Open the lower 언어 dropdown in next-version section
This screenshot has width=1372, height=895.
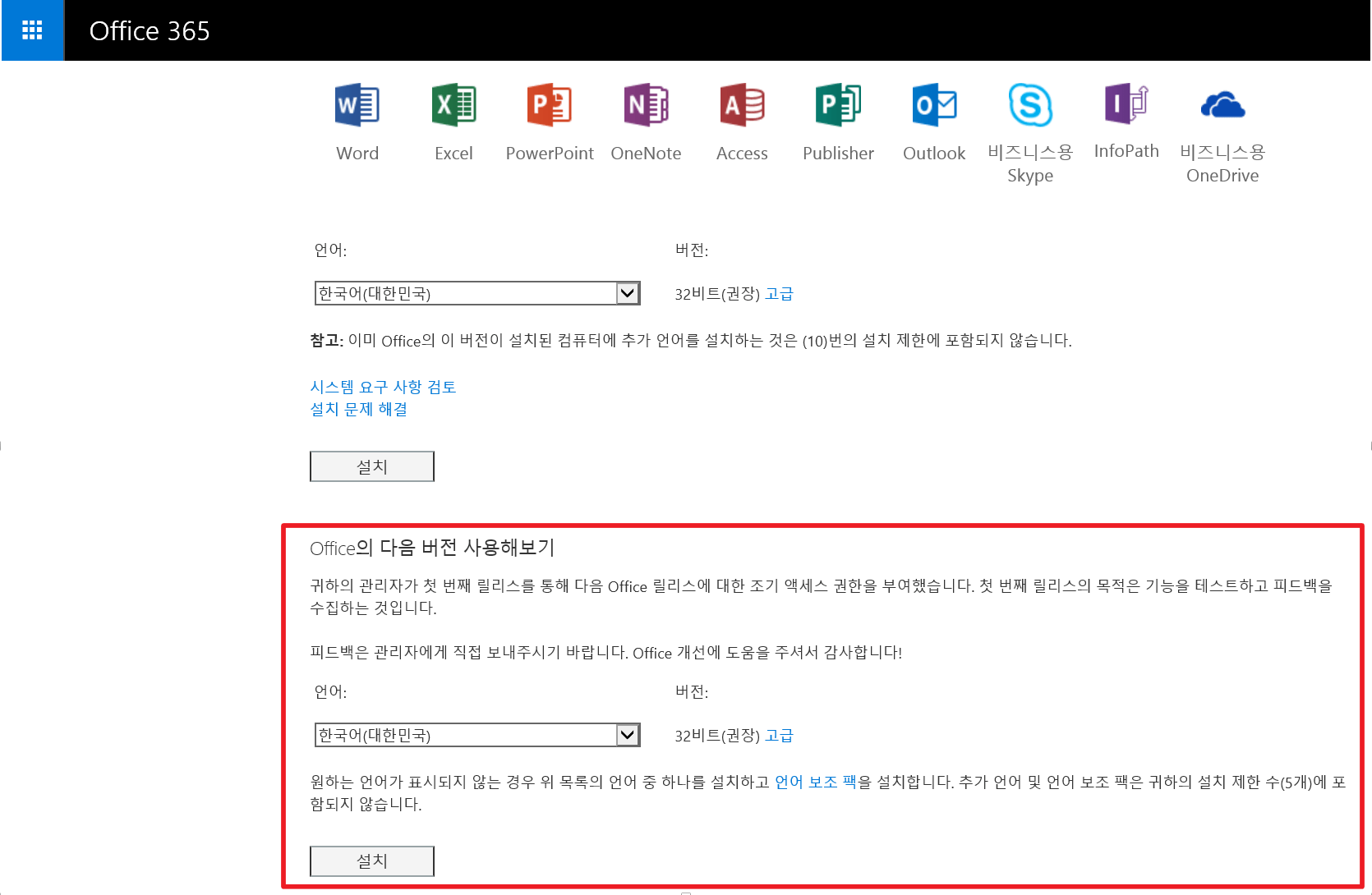[x=477, y=735]
